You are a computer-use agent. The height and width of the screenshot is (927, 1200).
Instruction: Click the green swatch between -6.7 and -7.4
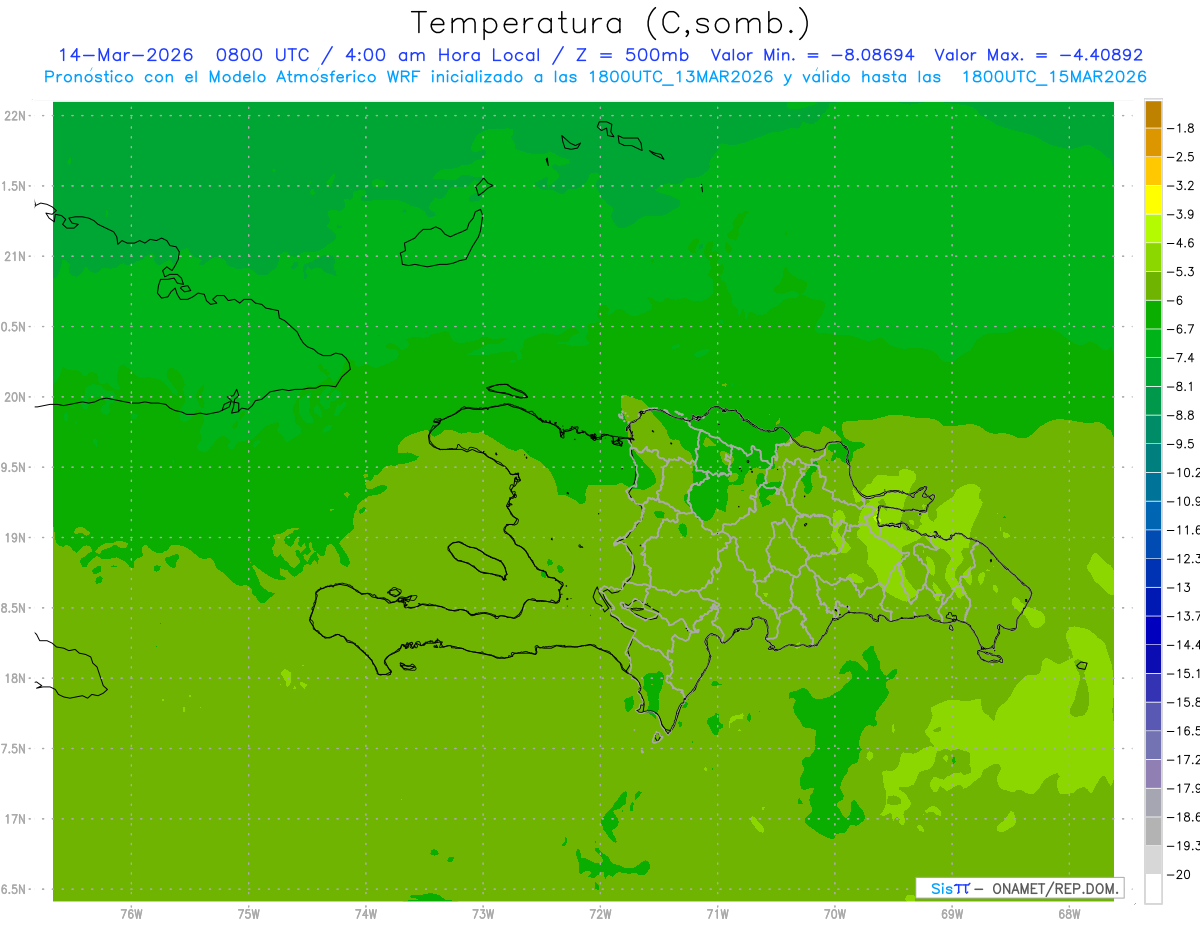point(1153,343)
